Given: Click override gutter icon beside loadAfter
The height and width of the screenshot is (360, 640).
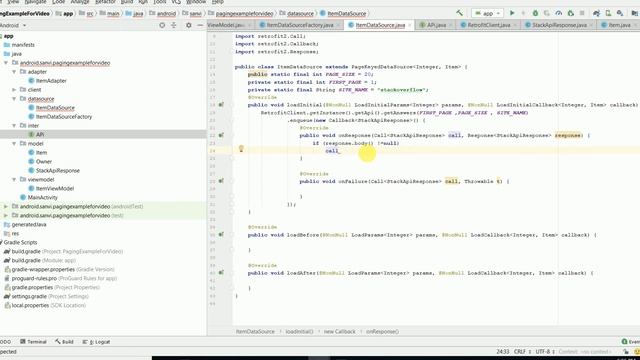Looking at the screenshot, I should tap(221, 272).
